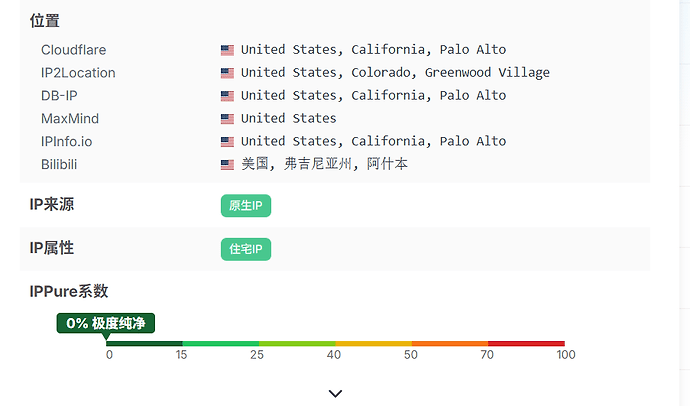Click the 位置 section heading
This screenshot has height=406, width=690.
tap(44, 21)
